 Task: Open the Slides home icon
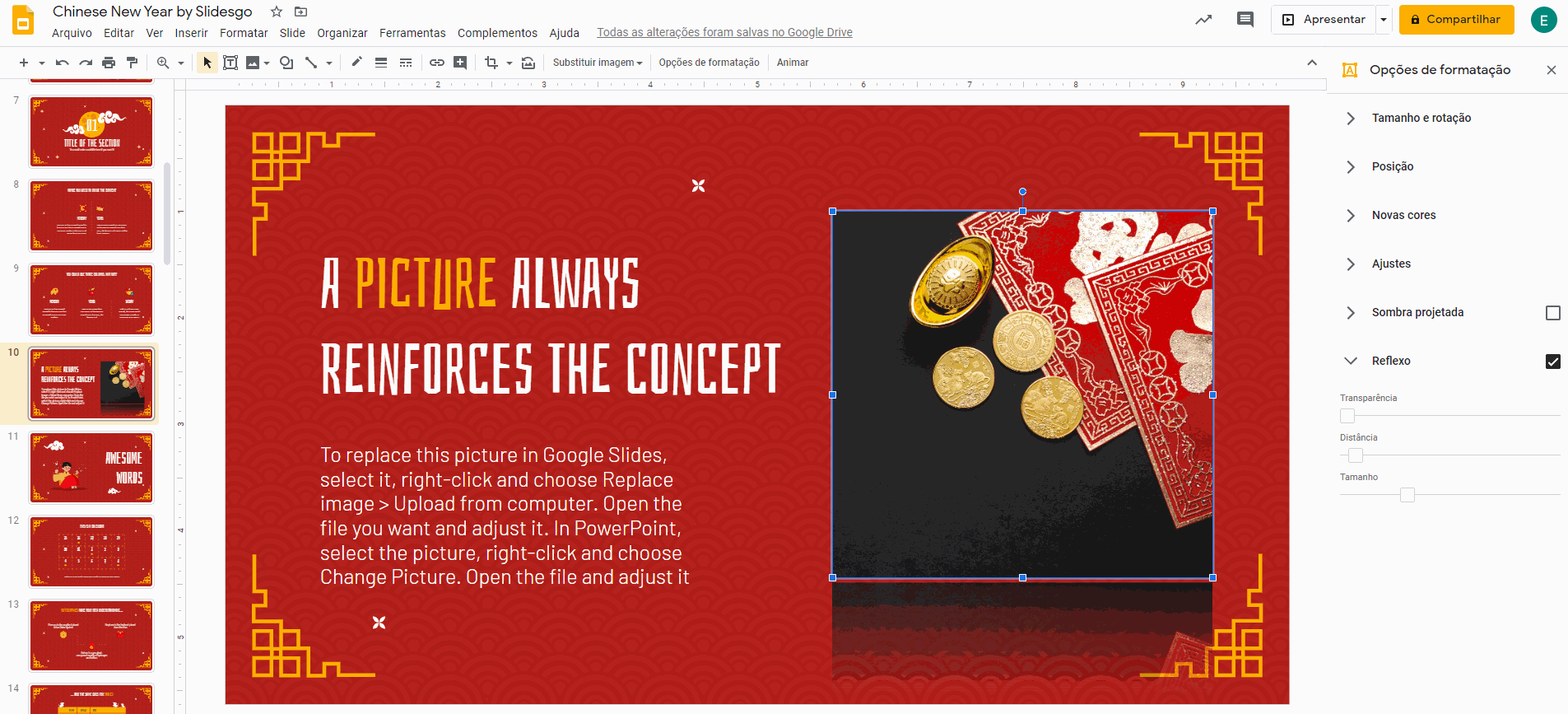(23, 21)
